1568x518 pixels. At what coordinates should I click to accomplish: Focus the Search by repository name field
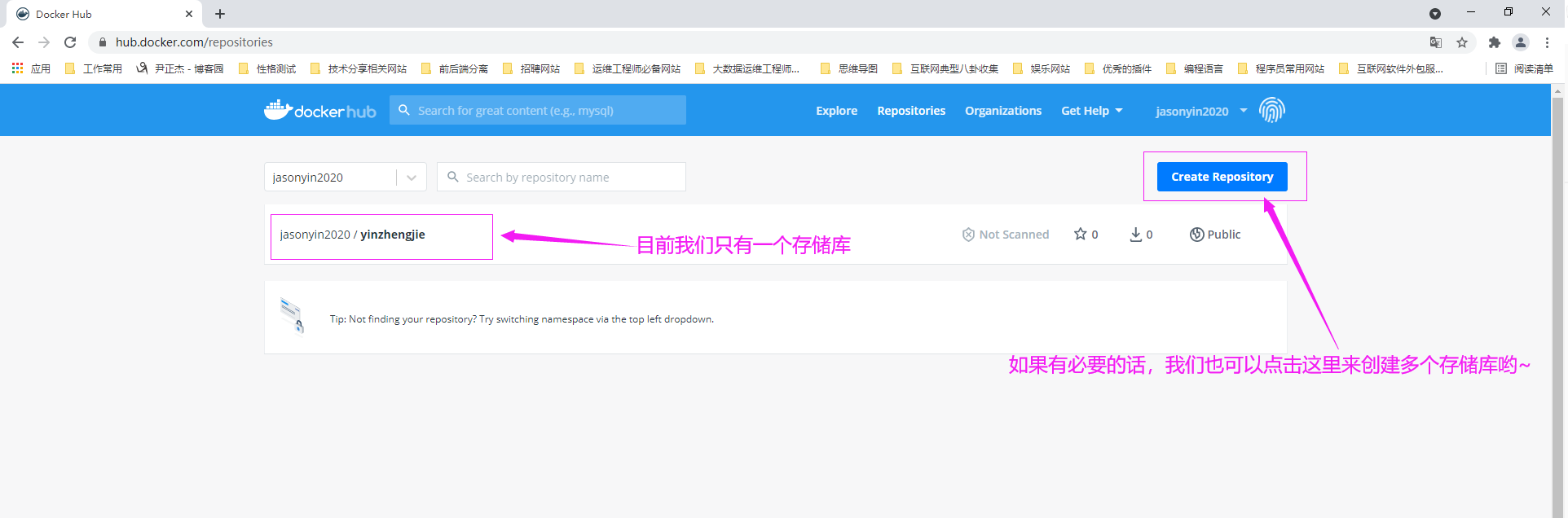point(570,178)
